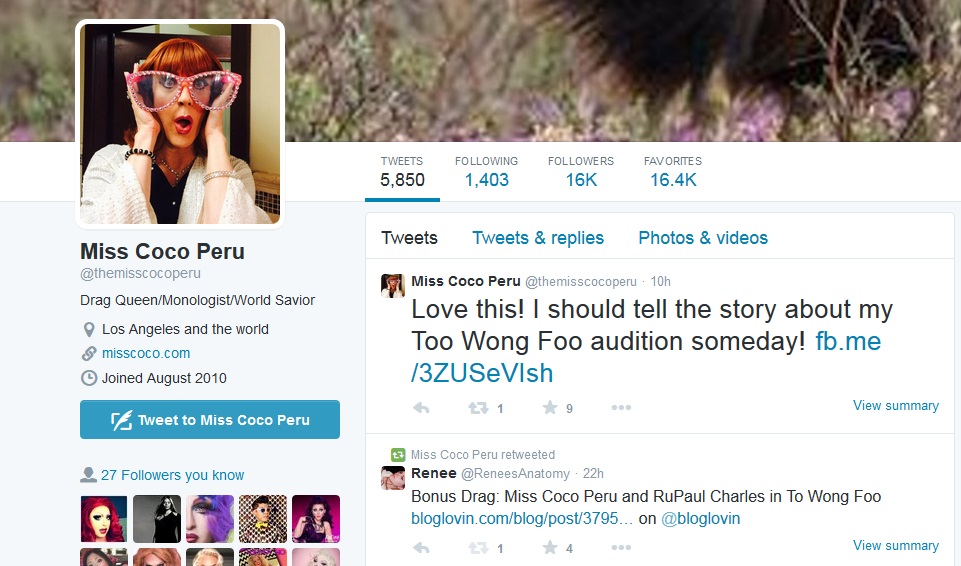
Task: Favorite the Too Wong Foo audition tweet
Action: [550, 407]
